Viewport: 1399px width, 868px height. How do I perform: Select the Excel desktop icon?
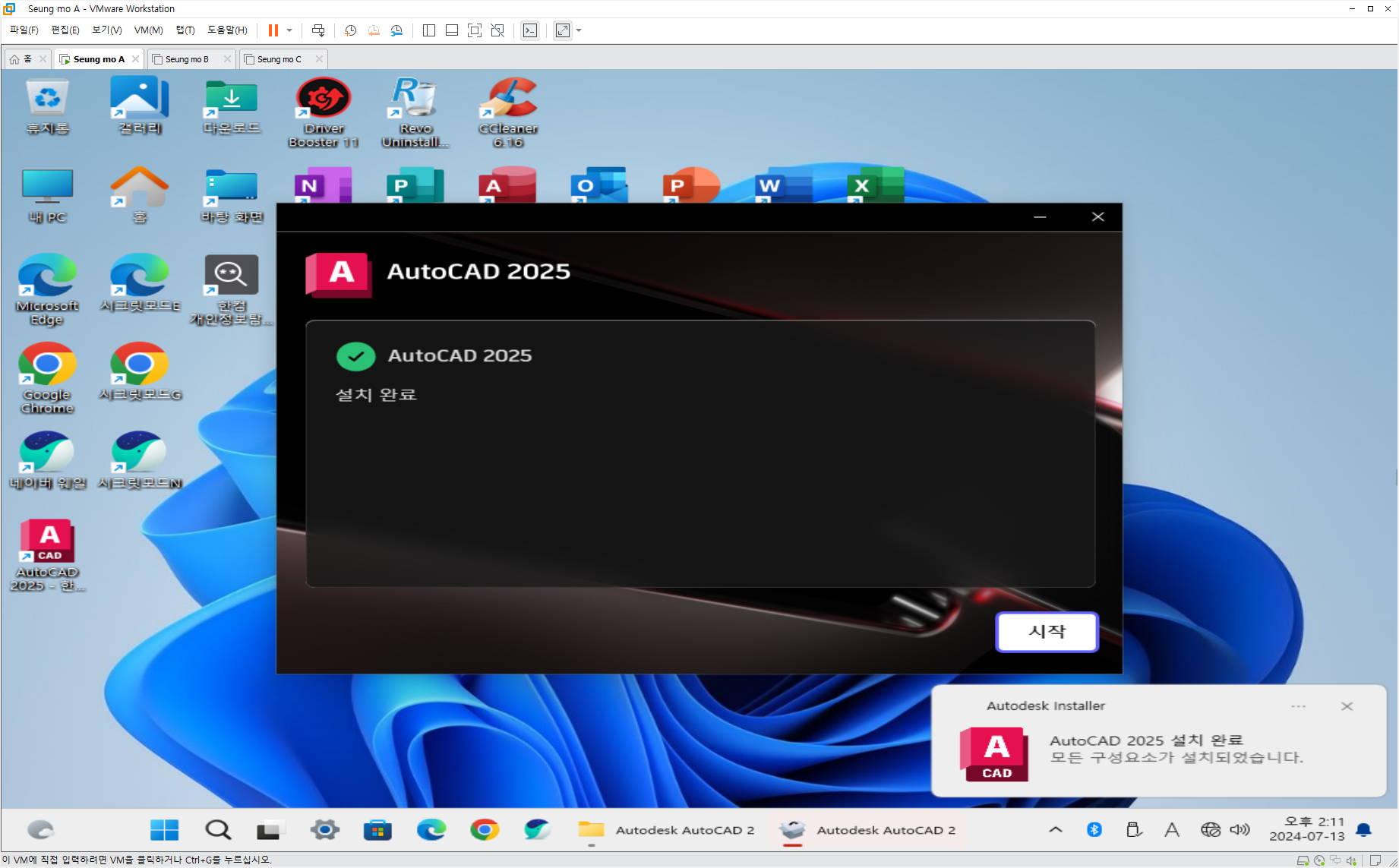point(876,185)
